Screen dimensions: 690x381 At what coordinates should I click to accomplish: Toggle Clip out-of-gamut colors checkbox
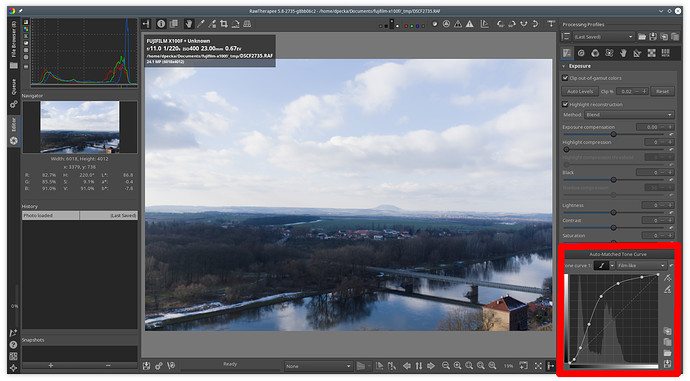click(565, 78)
